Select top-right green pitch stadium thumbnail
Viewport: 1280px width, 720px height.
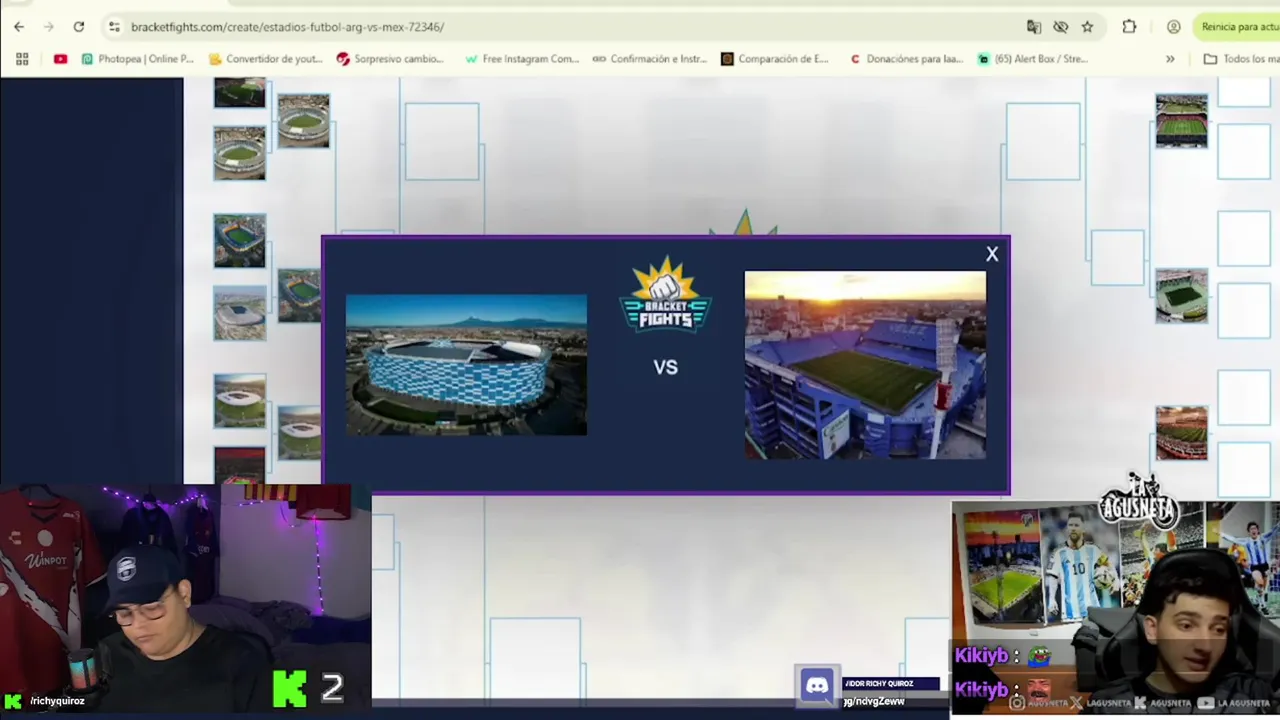(x=1181, y=121)
